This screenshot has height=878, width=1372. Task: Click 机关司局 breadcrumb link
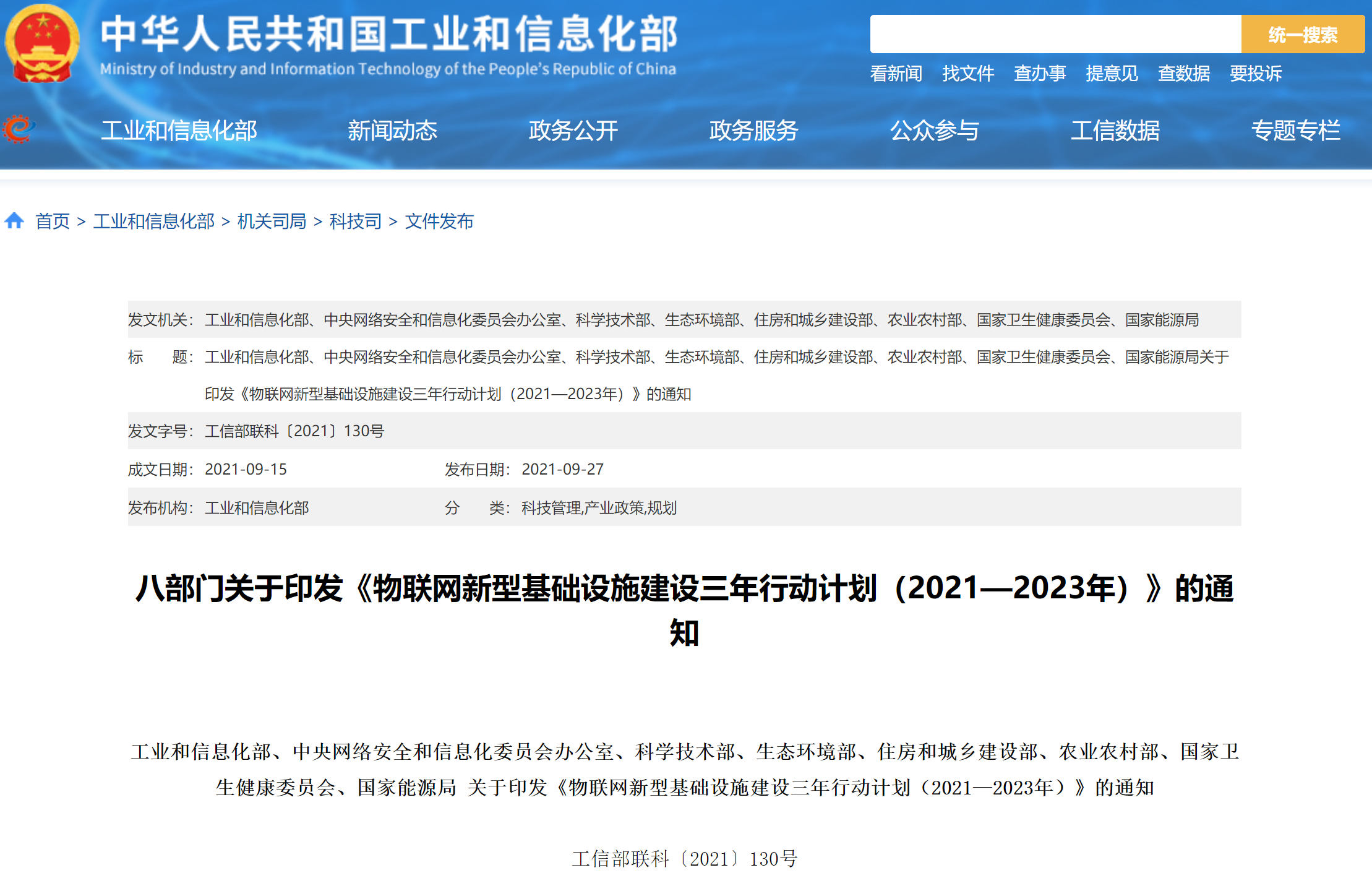pos(272,221)
